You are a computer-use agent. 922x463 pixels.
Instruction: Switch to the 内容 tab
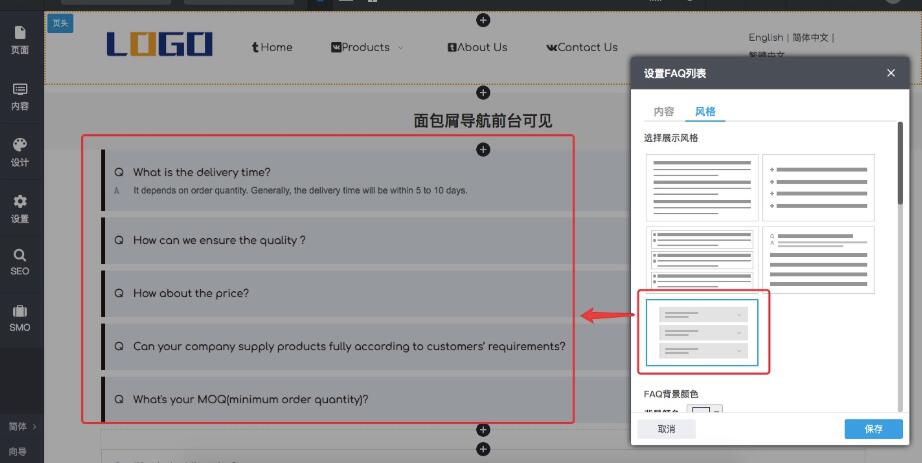coord(664,111)
